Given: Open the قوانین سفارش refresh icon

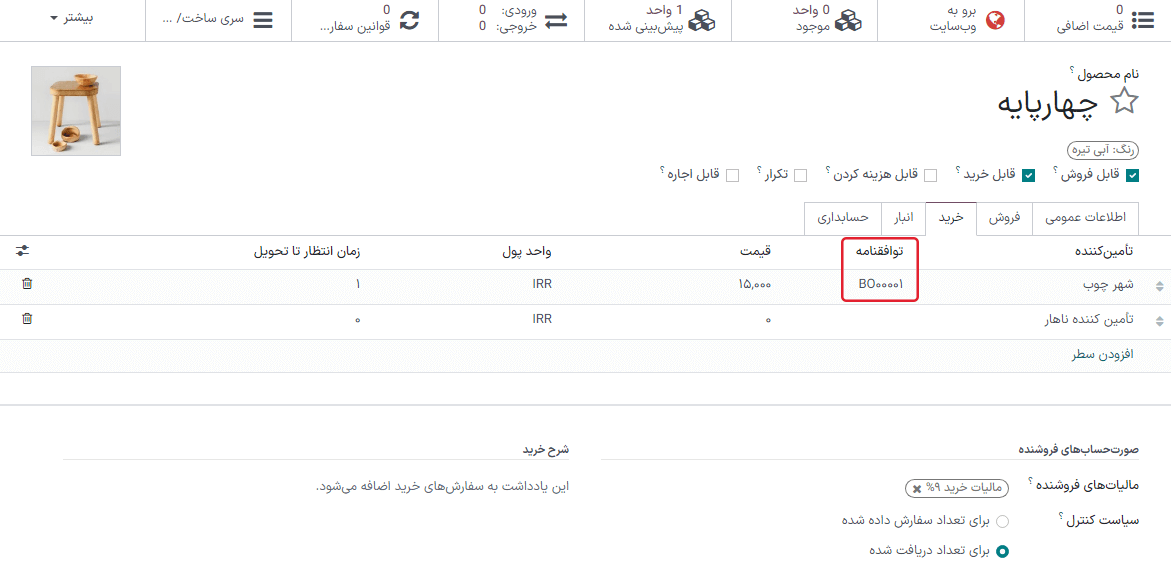Looking at the screenshot, I should click(x=410, y=20).
